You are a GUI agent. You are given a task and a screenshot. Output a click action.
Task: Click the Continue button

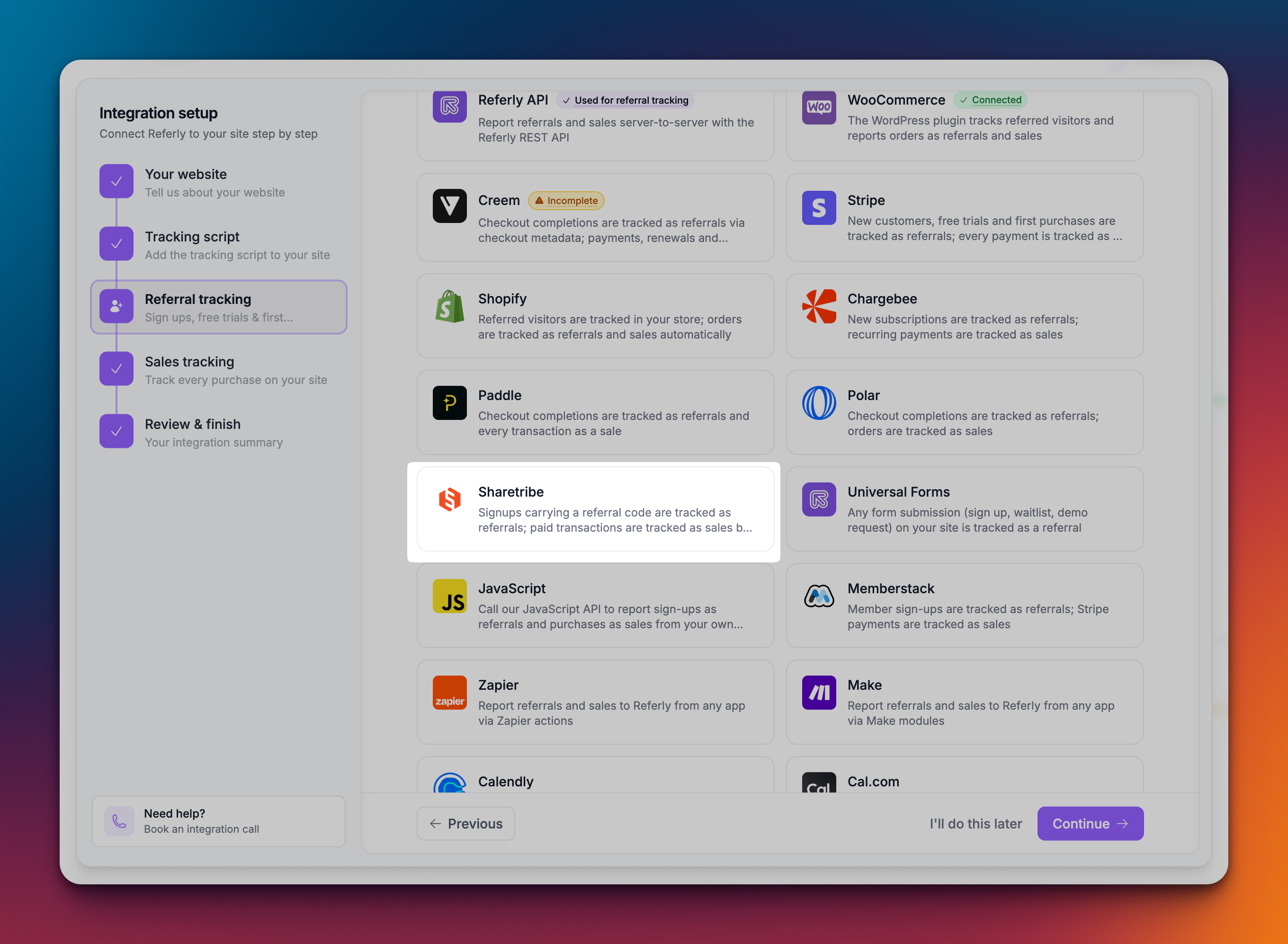tap(1090, 823)
